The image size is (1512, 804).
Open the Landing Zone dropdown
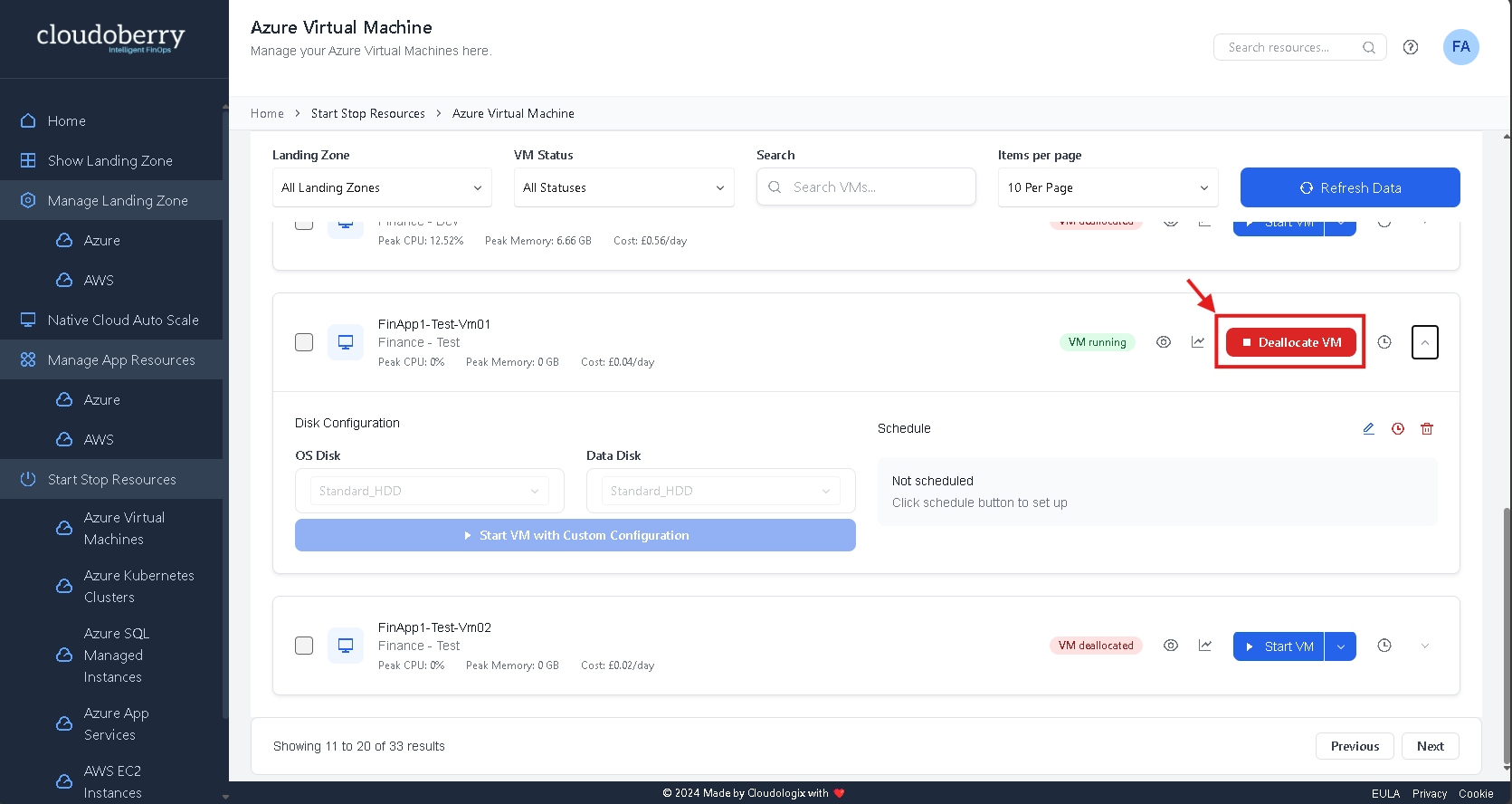click(382, 187)
